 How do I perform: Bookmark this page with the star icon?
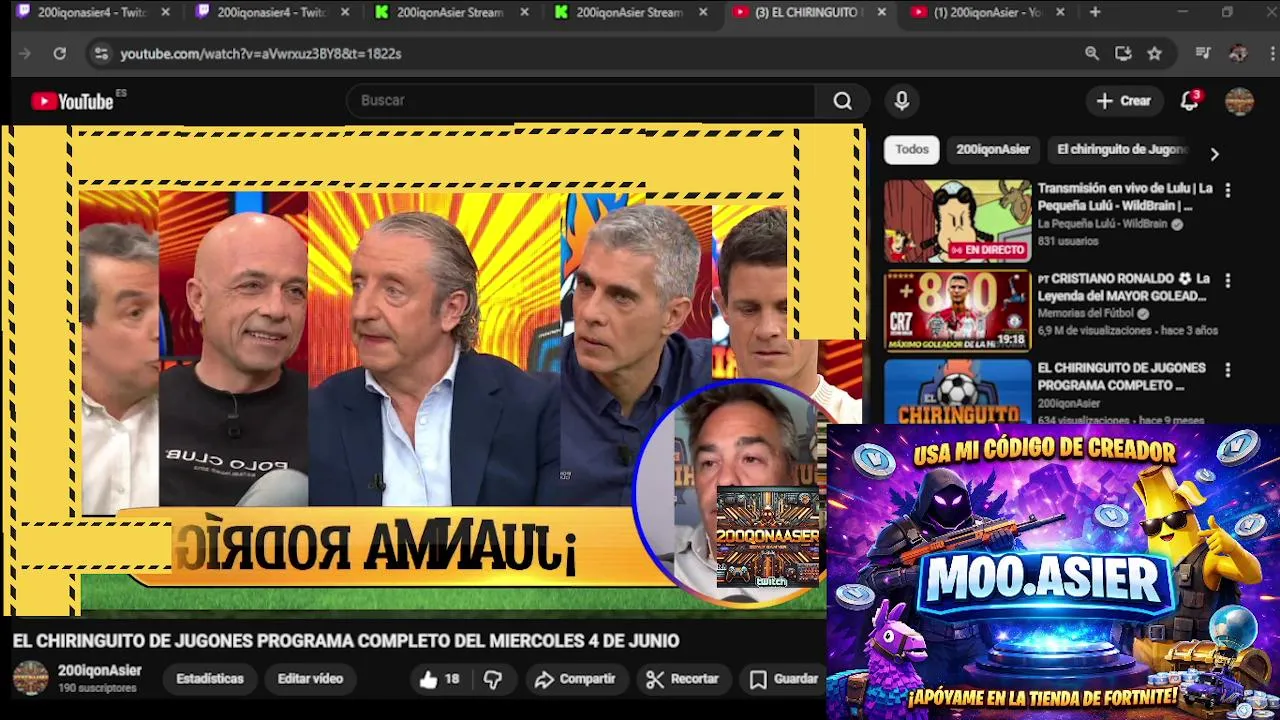point(1155,54)
